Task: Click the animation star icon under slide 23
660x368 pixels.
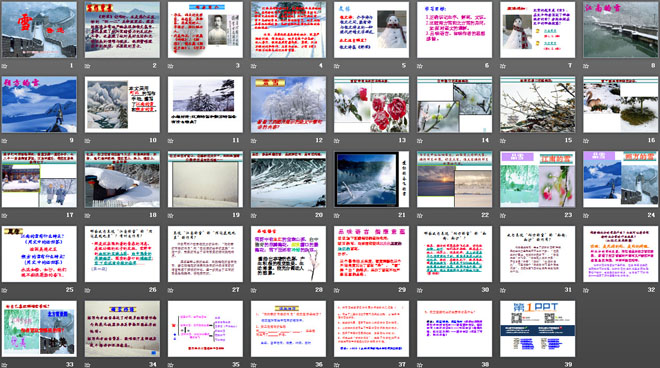Action: click(503, 216)
